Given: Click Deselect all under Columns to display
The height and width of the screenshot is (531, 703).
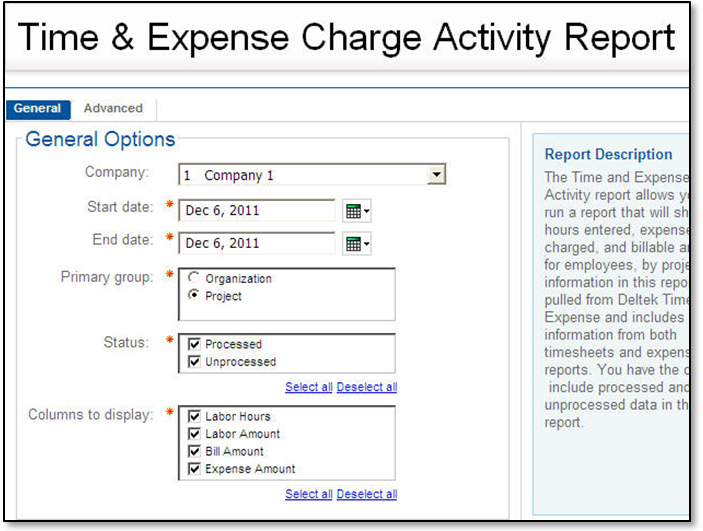Looking at the screenshot, I should pos(367,494).
